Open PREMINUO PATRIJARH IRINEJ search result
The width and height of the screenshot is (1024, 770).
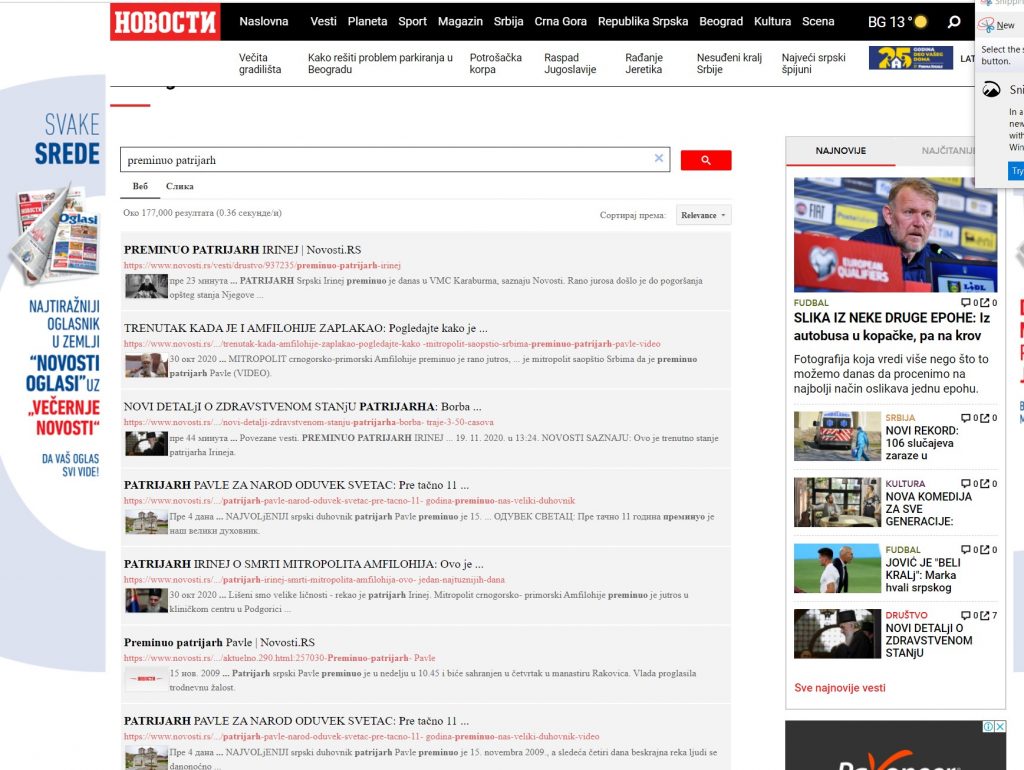[242, 249]
